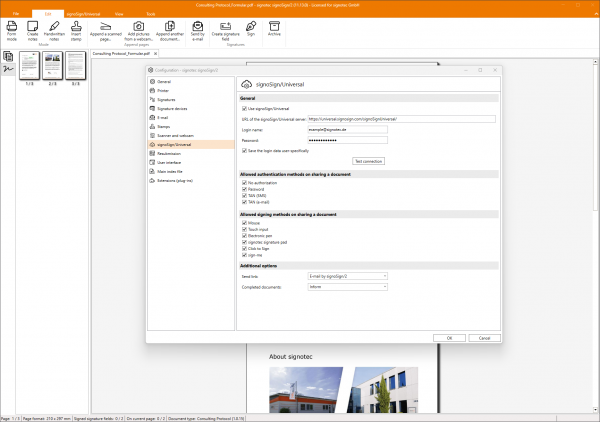Open signoSign/Universal ribbon tab

click(x=83, y=14)
